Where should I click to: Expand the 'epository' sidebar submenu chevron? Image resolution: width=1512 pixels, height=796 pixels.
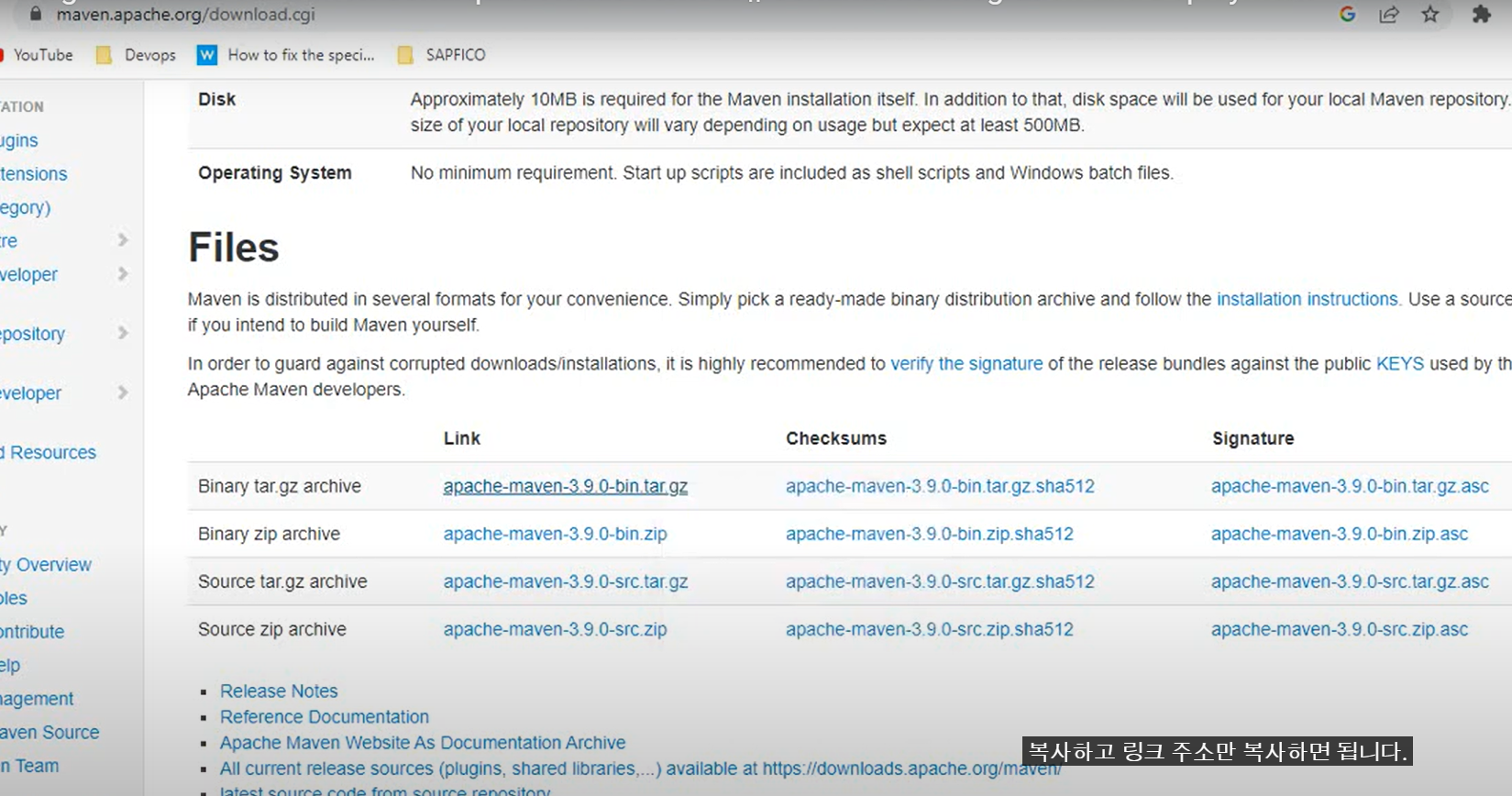click(x=123, y=333)
